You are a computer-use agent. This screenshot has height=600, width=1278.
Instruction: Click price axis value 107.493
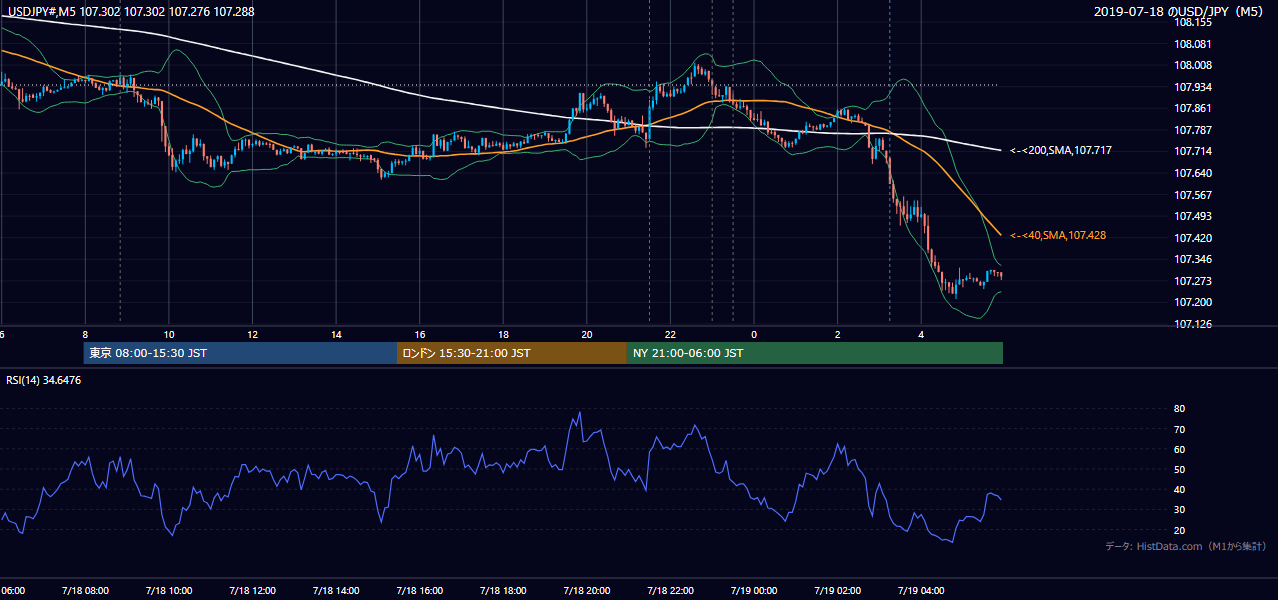point(1192,216)
